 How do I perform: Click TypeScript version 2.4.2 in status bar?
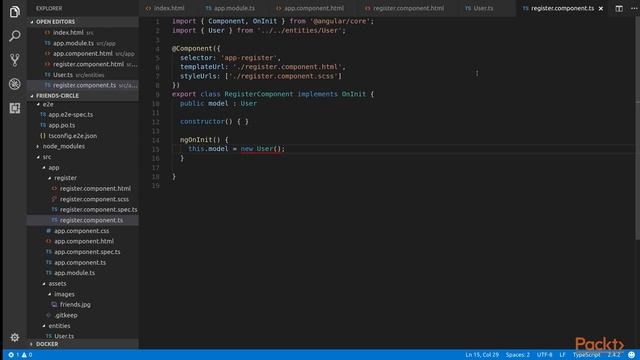coord(613,355)
